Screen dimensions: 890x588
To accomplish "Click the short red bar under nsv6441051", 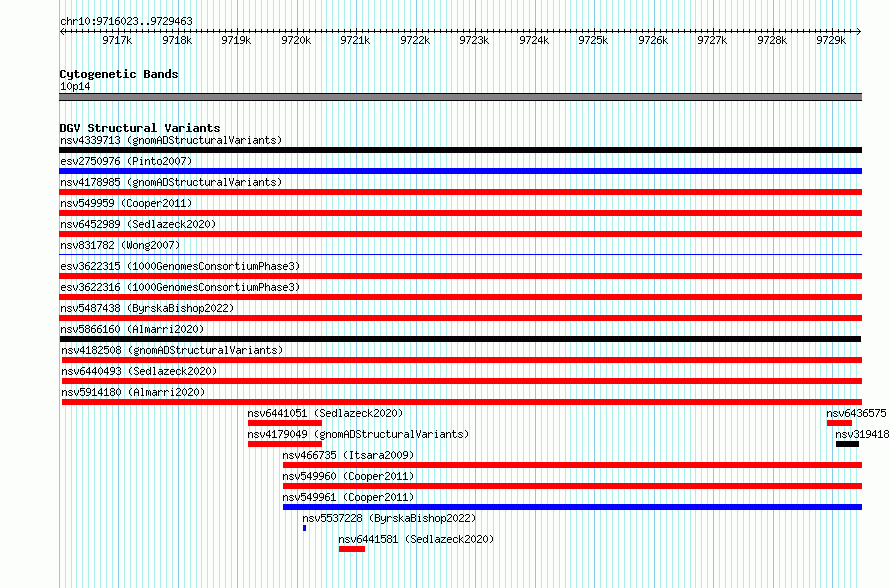I will pos(285,423).
